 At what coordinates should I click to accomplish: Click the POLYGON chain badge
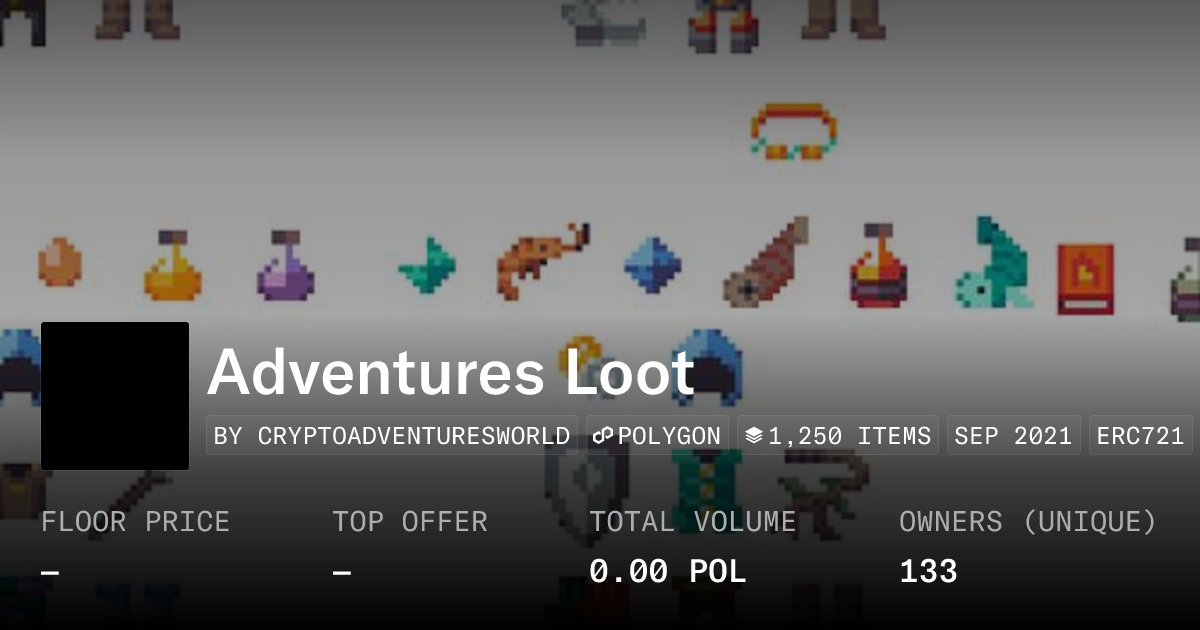pyautogui.click(x=658, y=436)
